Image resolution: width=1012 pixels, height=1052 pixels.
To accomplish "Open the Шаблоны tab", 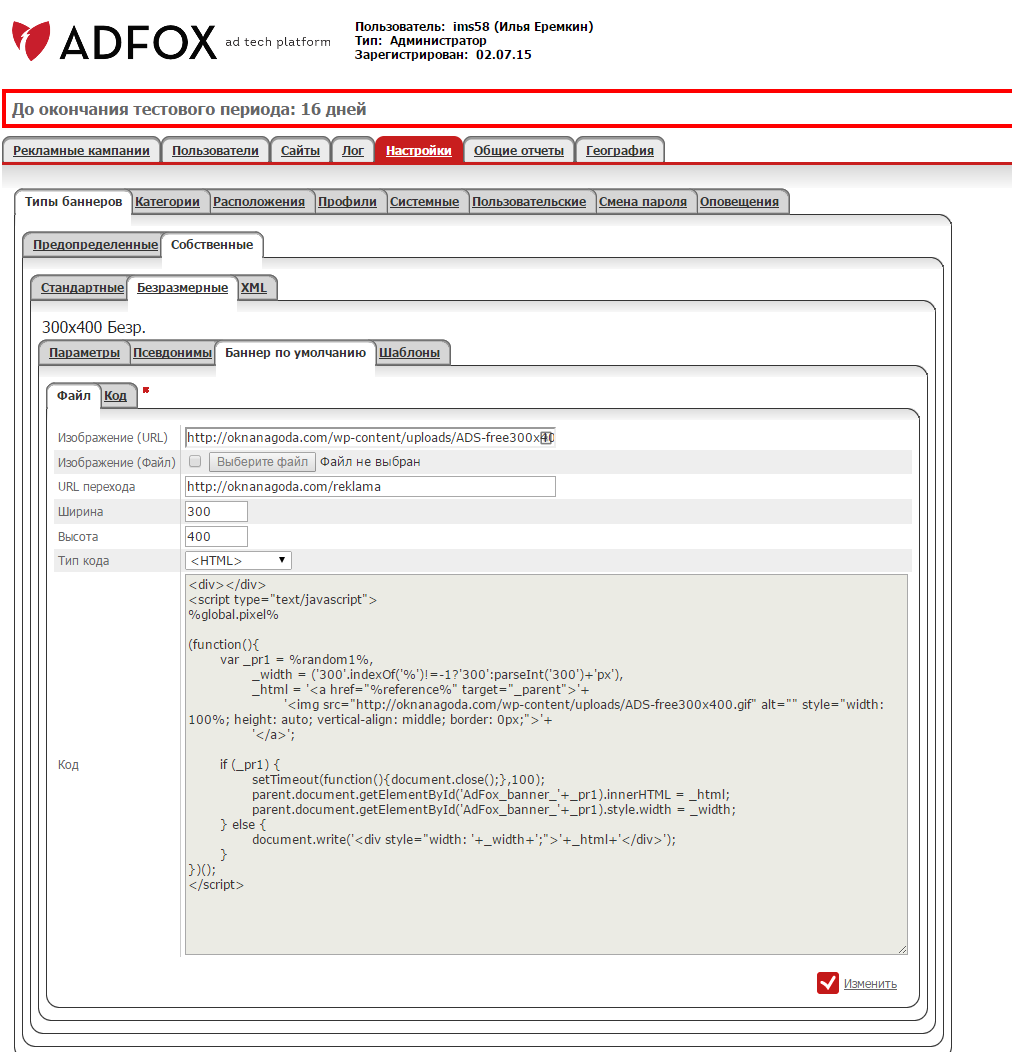I will (410, 353).
